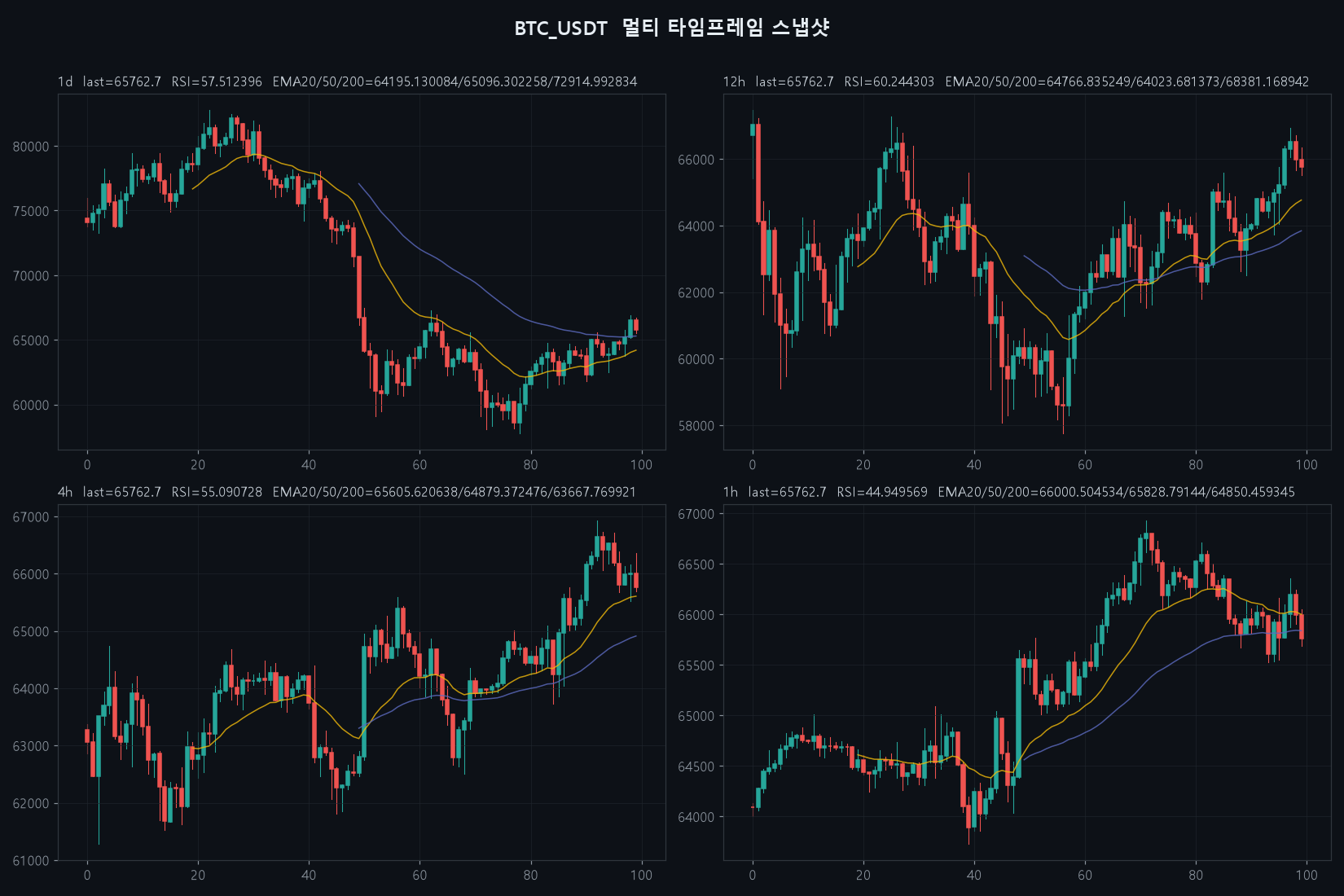Click the 66000 y-axis label on 4h chart
Viewport: 1344px width, 896px height.
31,574
